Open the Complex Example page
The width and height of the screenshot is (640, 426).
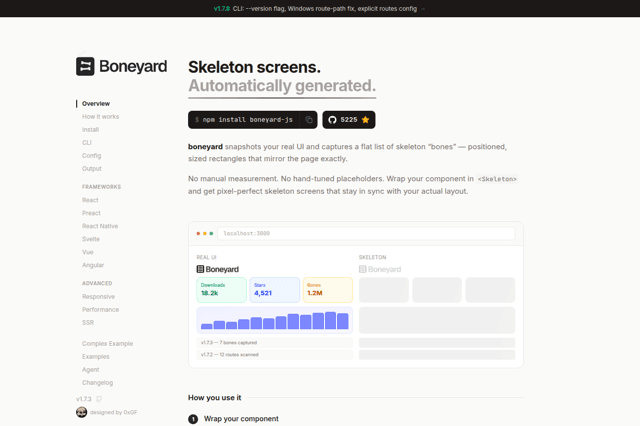click(x=107, y=344)
